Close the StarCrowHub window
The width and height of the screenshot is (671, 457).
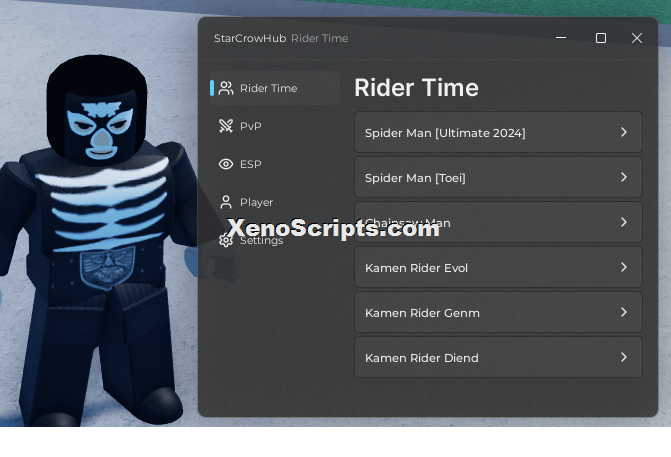(x=637, y=38)
